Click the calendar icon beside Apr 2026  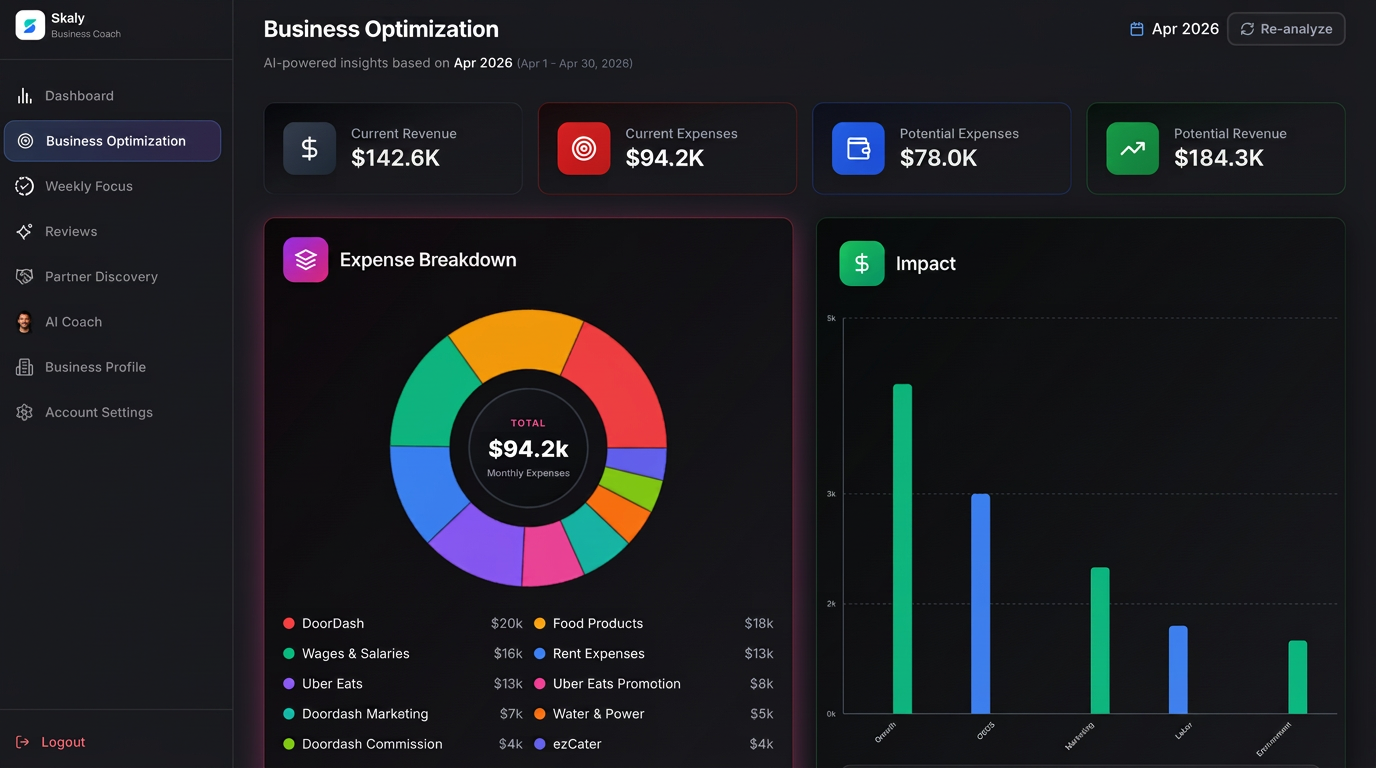coord(1137,29)
